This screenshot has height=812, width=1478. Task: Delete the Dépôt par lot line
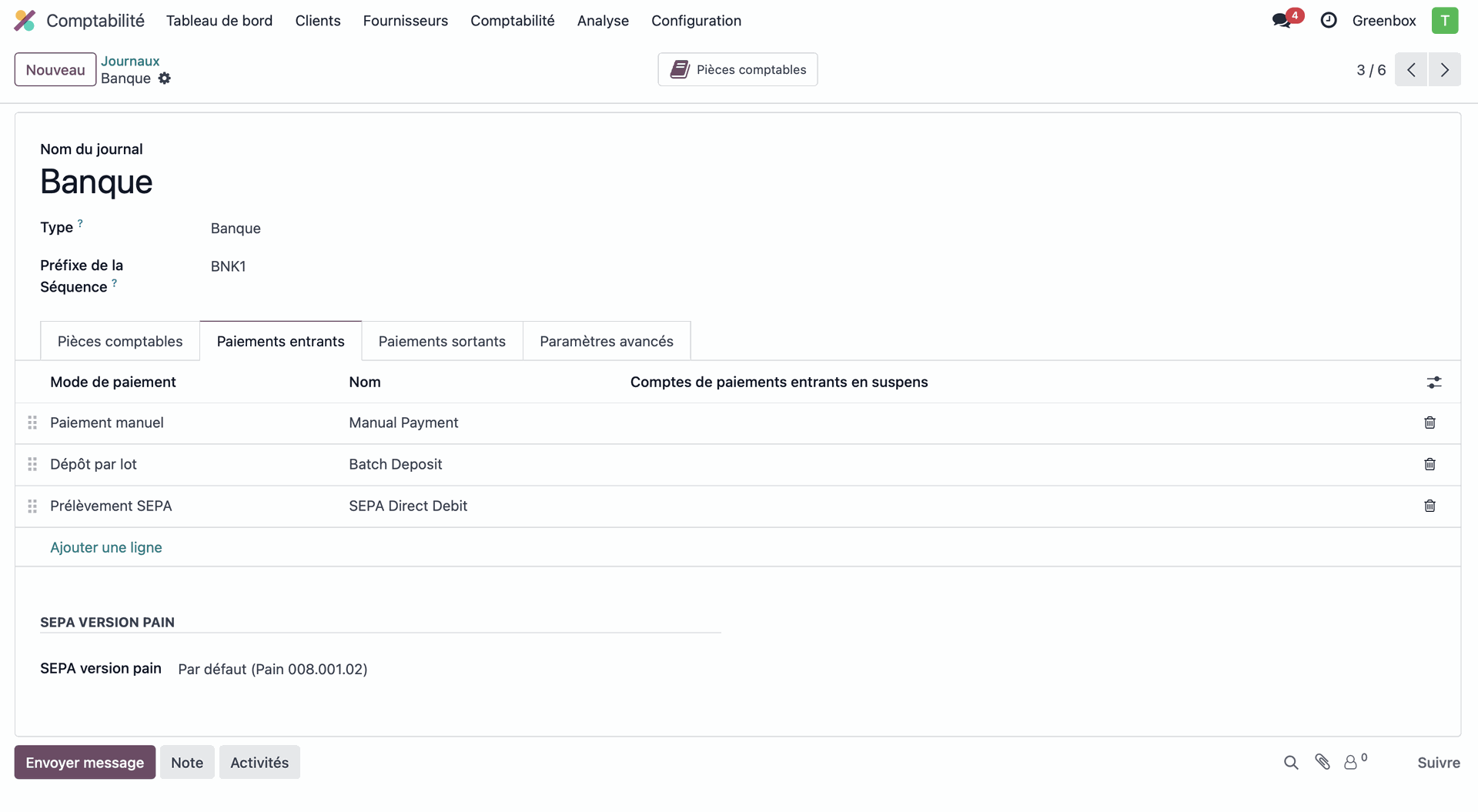(1430, 464)
